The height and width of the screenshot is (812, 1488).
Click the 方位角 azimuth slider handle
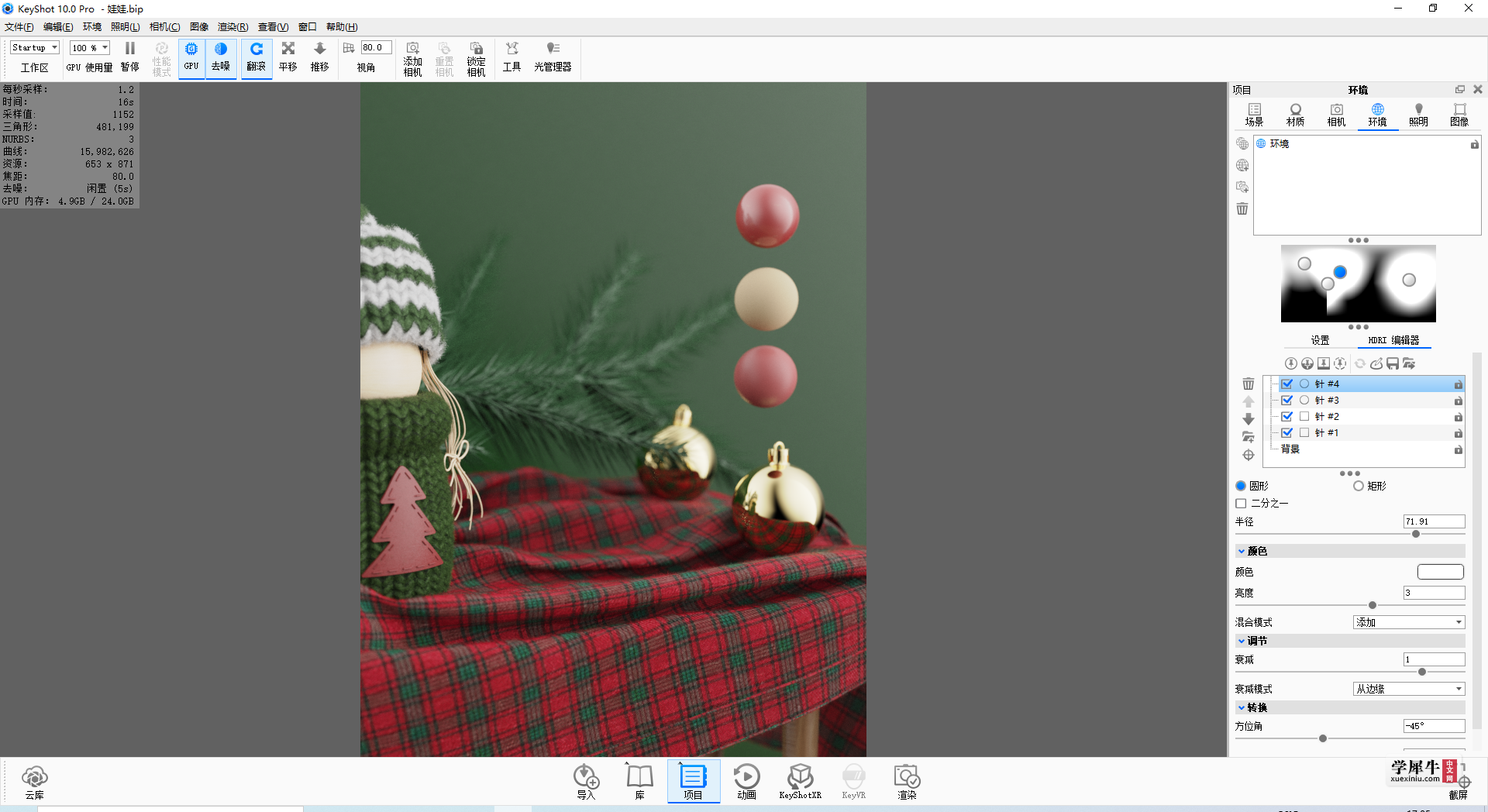coord(1323,739)
